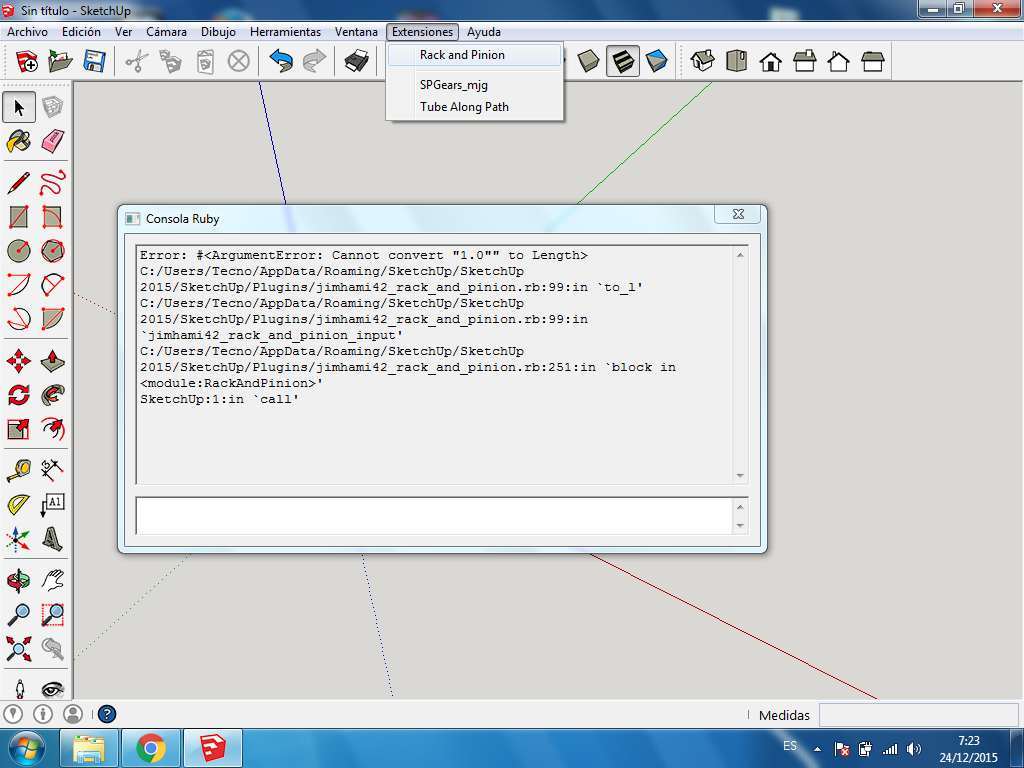Select the Zoom Window tool

pos(52,614)
